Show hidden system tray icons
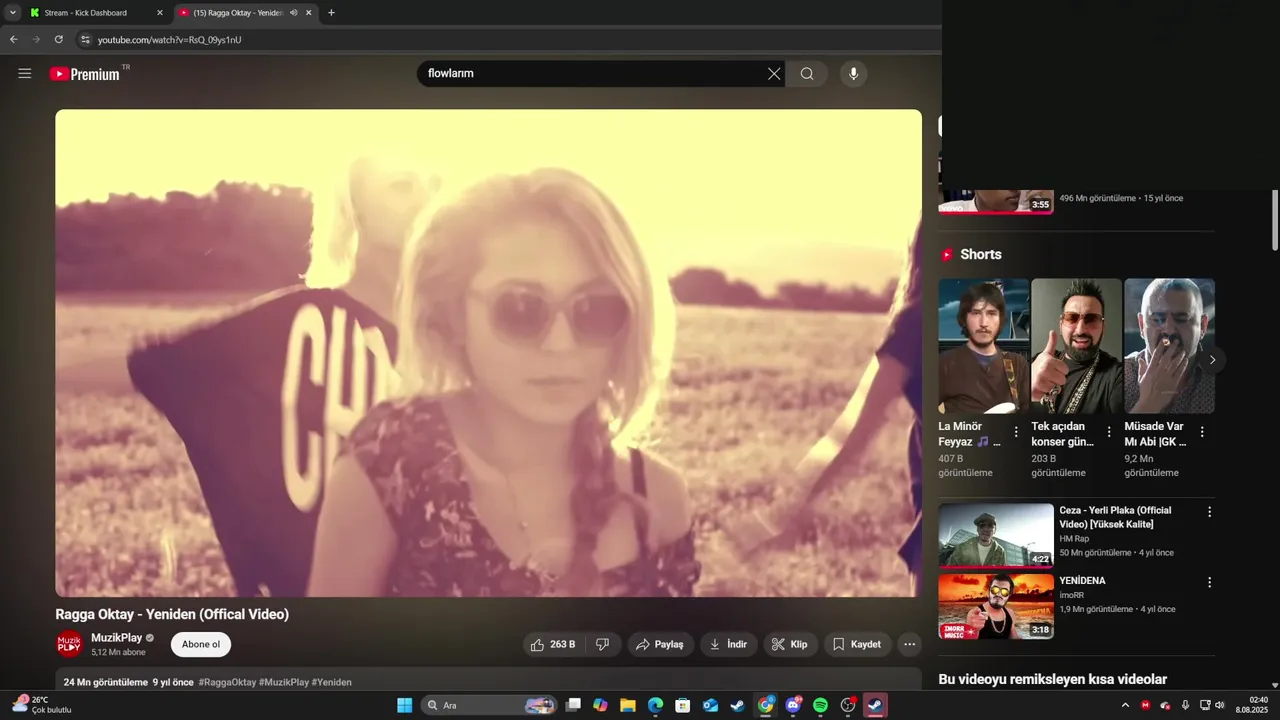The image size is (1280, 720). pyautogui.click(x=1125, y=705)
